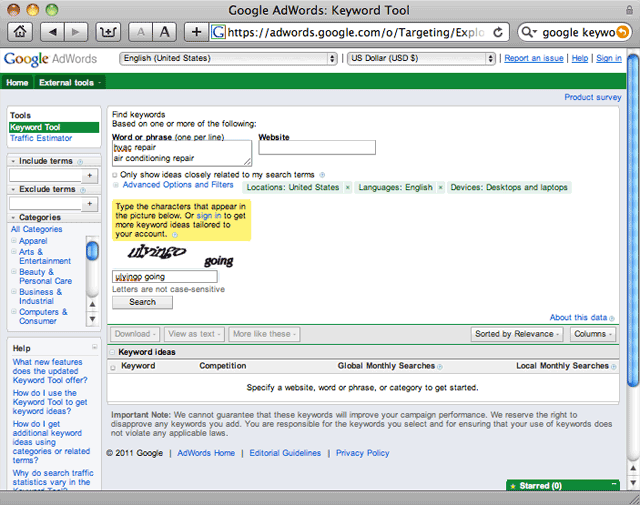Reload the page with the refresh icon
Viewport: 640px width, 505px height.
pos(498,32)
